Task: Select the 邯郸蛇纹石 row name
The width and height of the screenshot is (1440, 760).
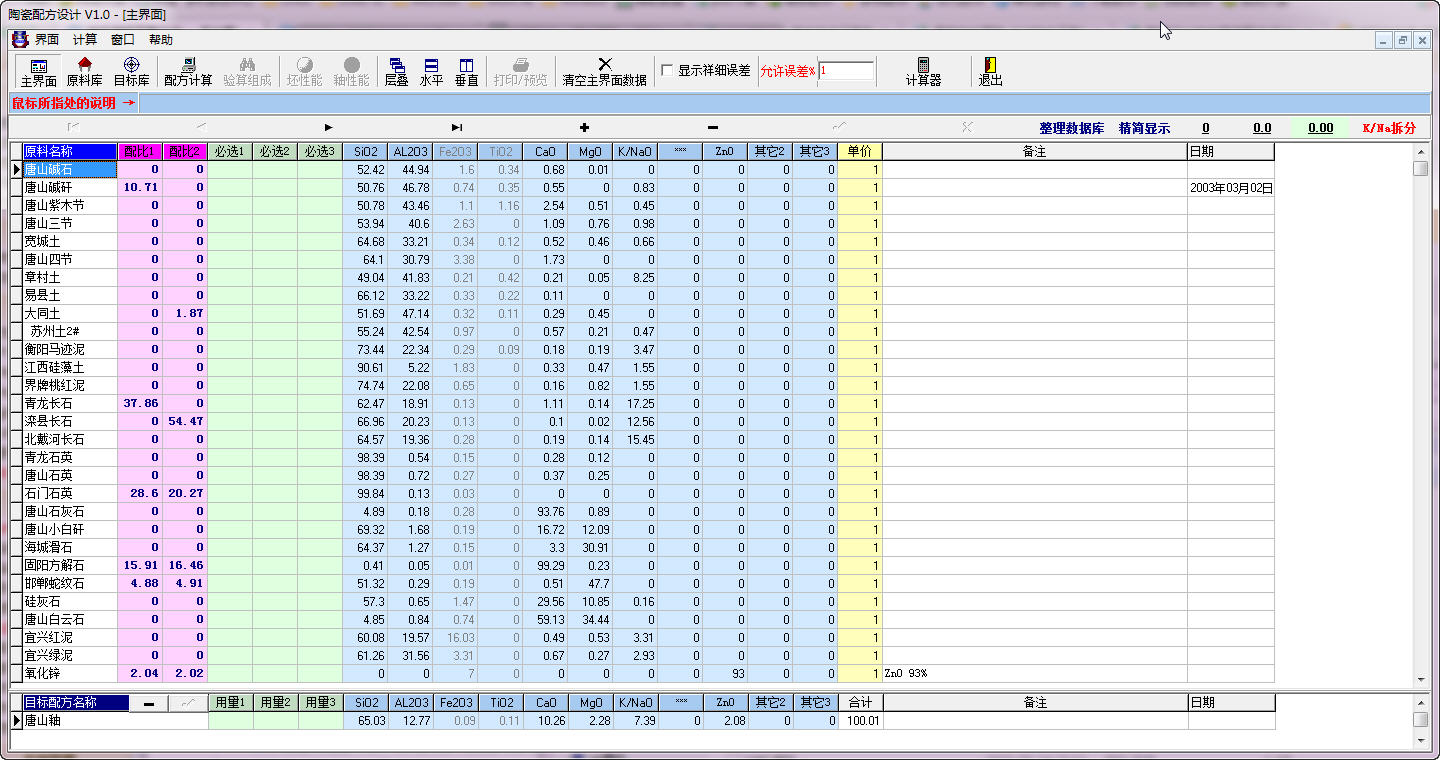Action: 70,584
